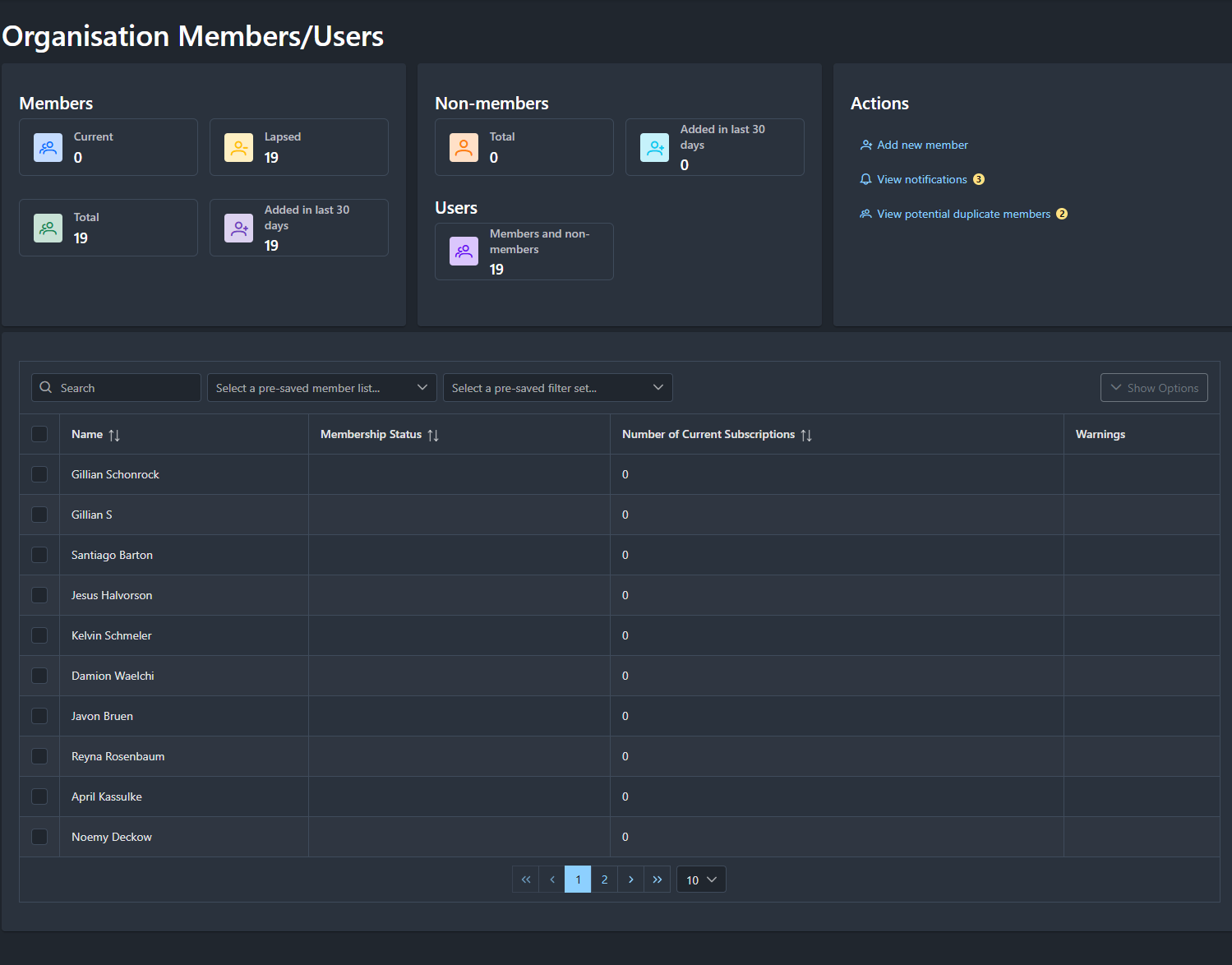
Task: Tick the checkbox for Gillian Schonrock
Action: coord(39,474)
